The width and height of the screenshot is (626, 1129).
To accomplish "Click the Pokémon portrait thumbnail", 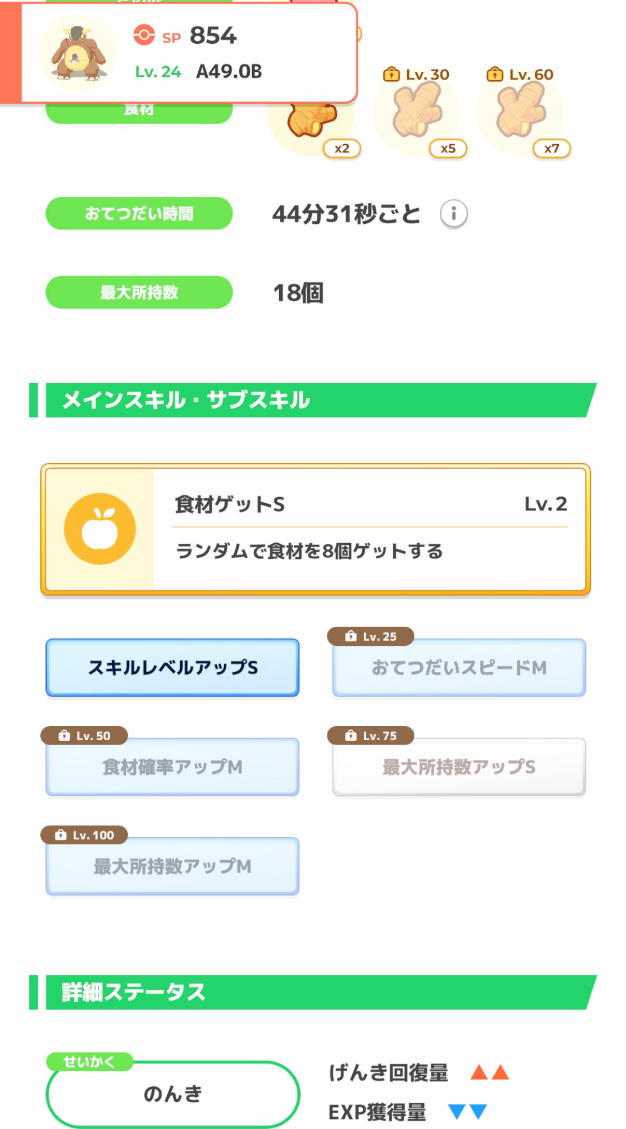I will 77,52.
